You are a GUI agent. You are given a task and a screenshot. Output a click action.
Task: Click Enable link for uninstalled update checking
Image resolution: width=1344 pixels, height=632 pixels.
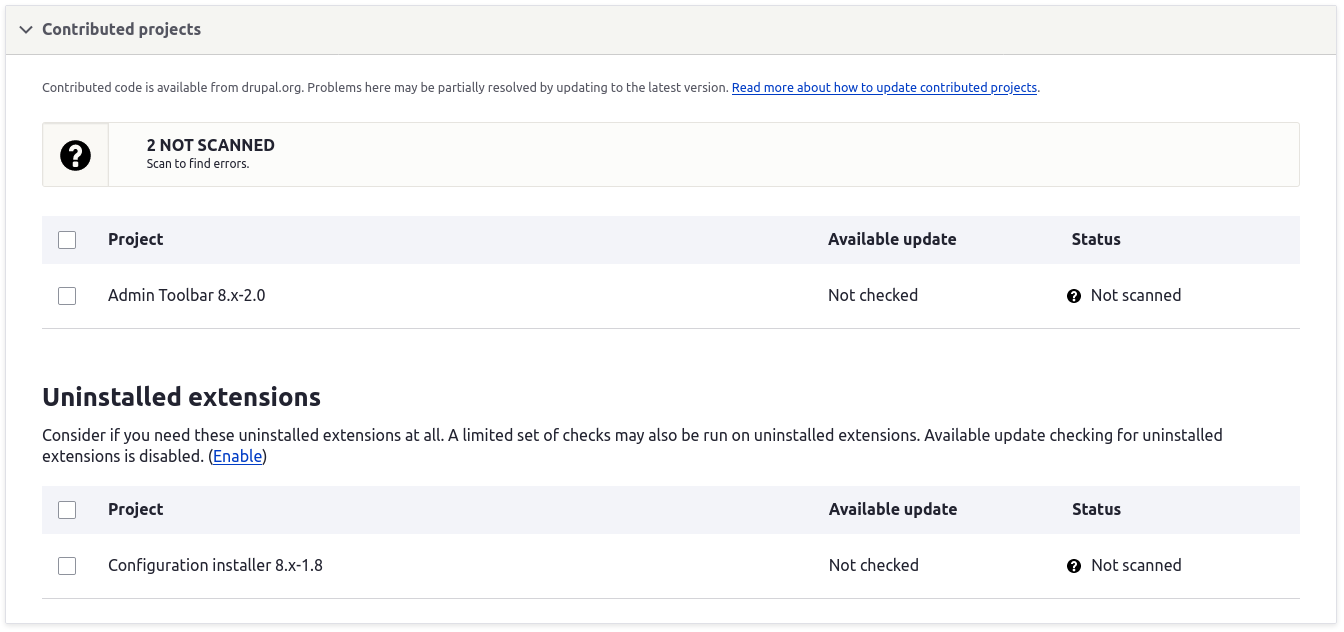coord(238,457)
